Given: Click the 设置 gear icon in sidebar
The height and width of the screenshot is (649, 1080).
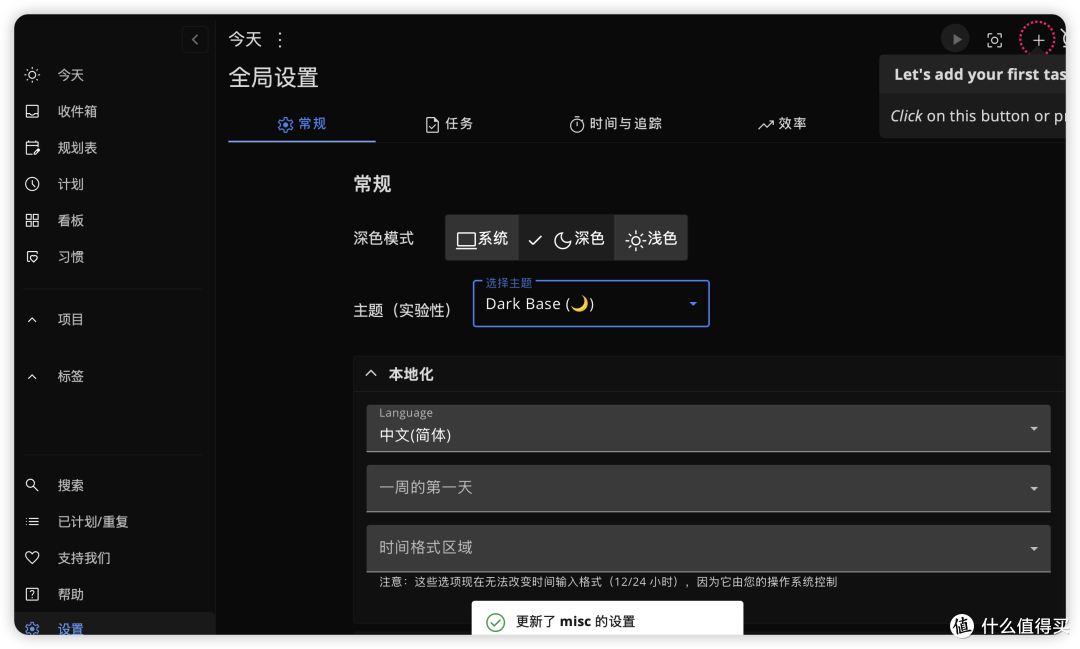Looking at the screenshot, I should 32,628.
